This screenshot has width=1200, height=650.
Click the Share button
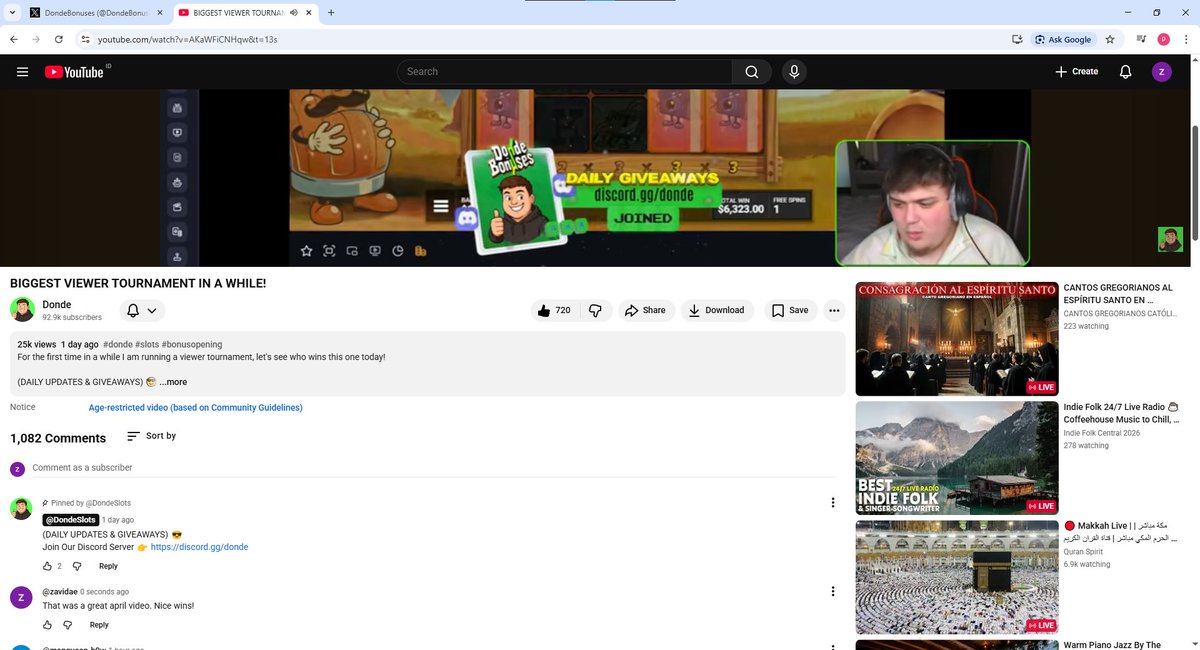(x=645, y=310)
